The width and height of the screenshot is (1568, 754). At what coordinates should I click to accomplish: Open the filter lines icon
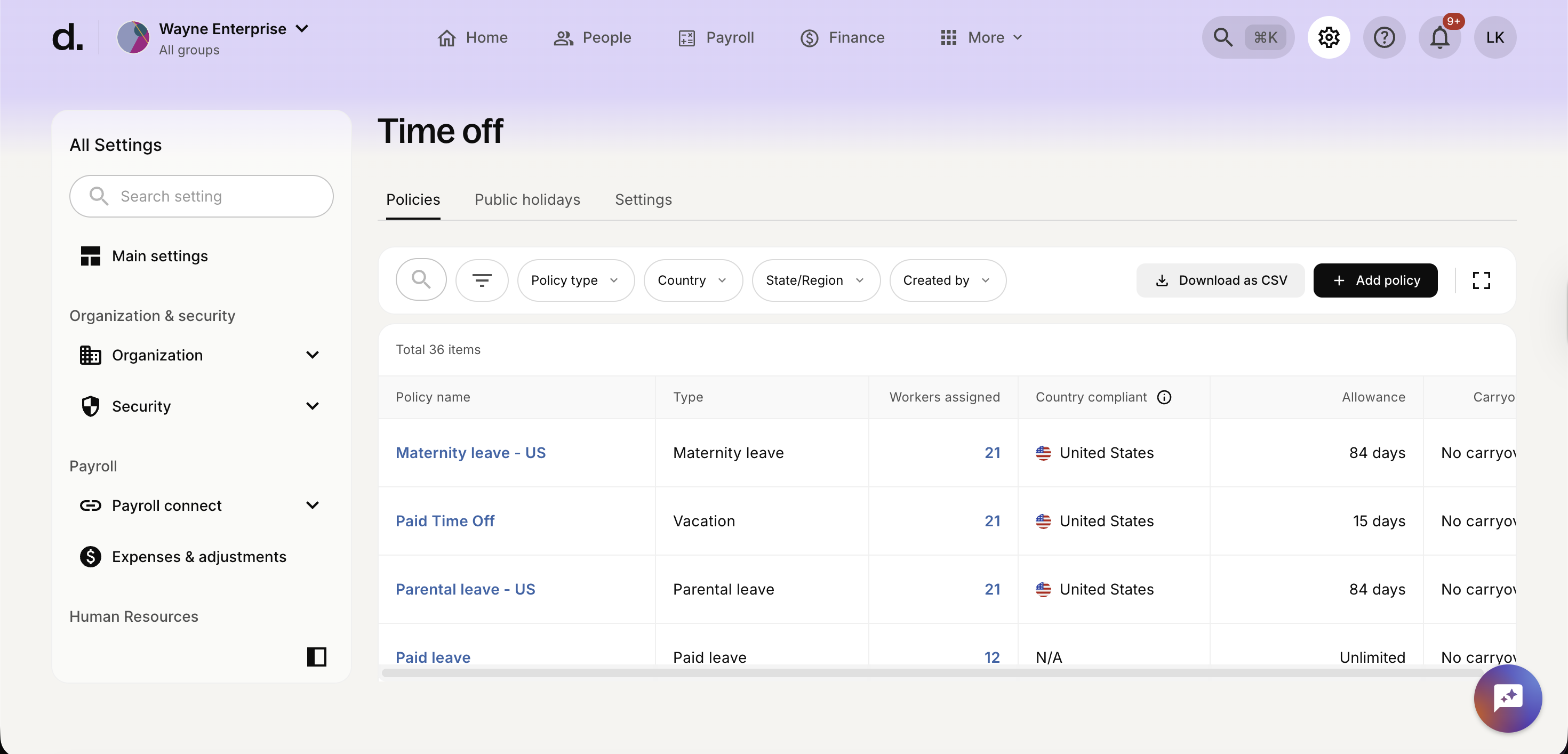(482, 280)
